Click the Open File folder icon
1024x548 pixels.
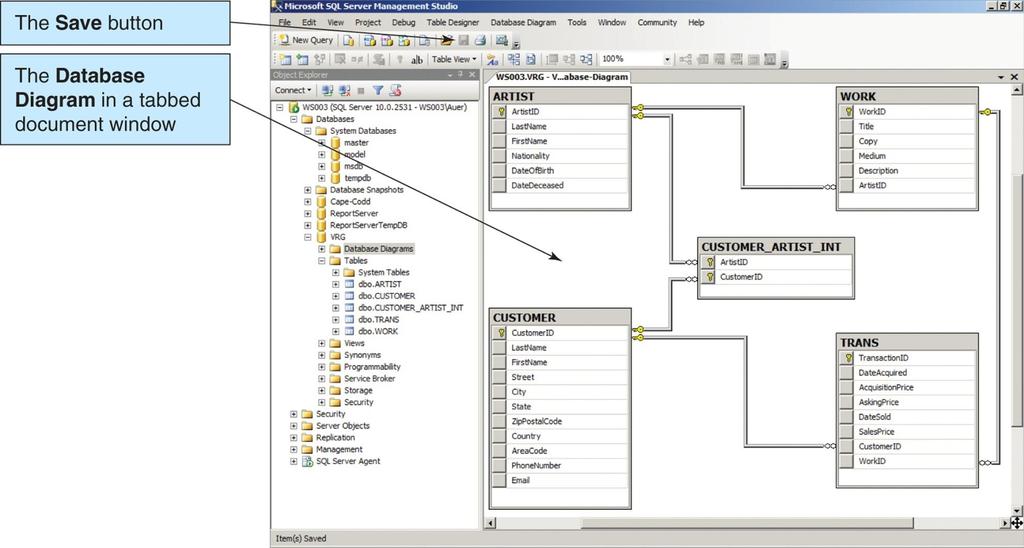446,40
